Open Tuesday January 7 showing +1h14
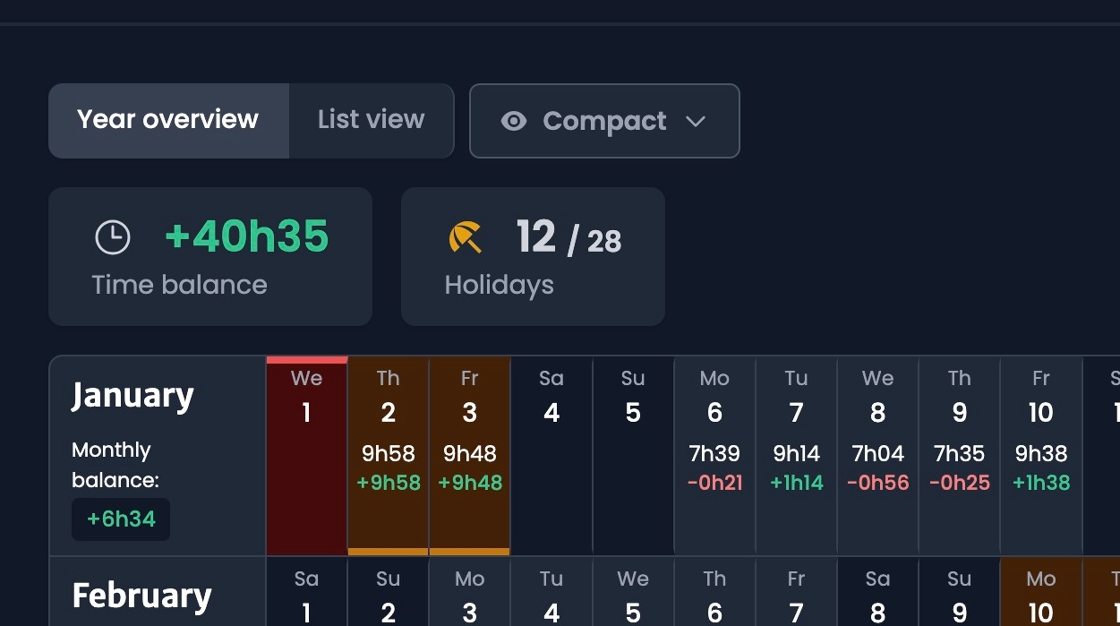 (796, 455)
